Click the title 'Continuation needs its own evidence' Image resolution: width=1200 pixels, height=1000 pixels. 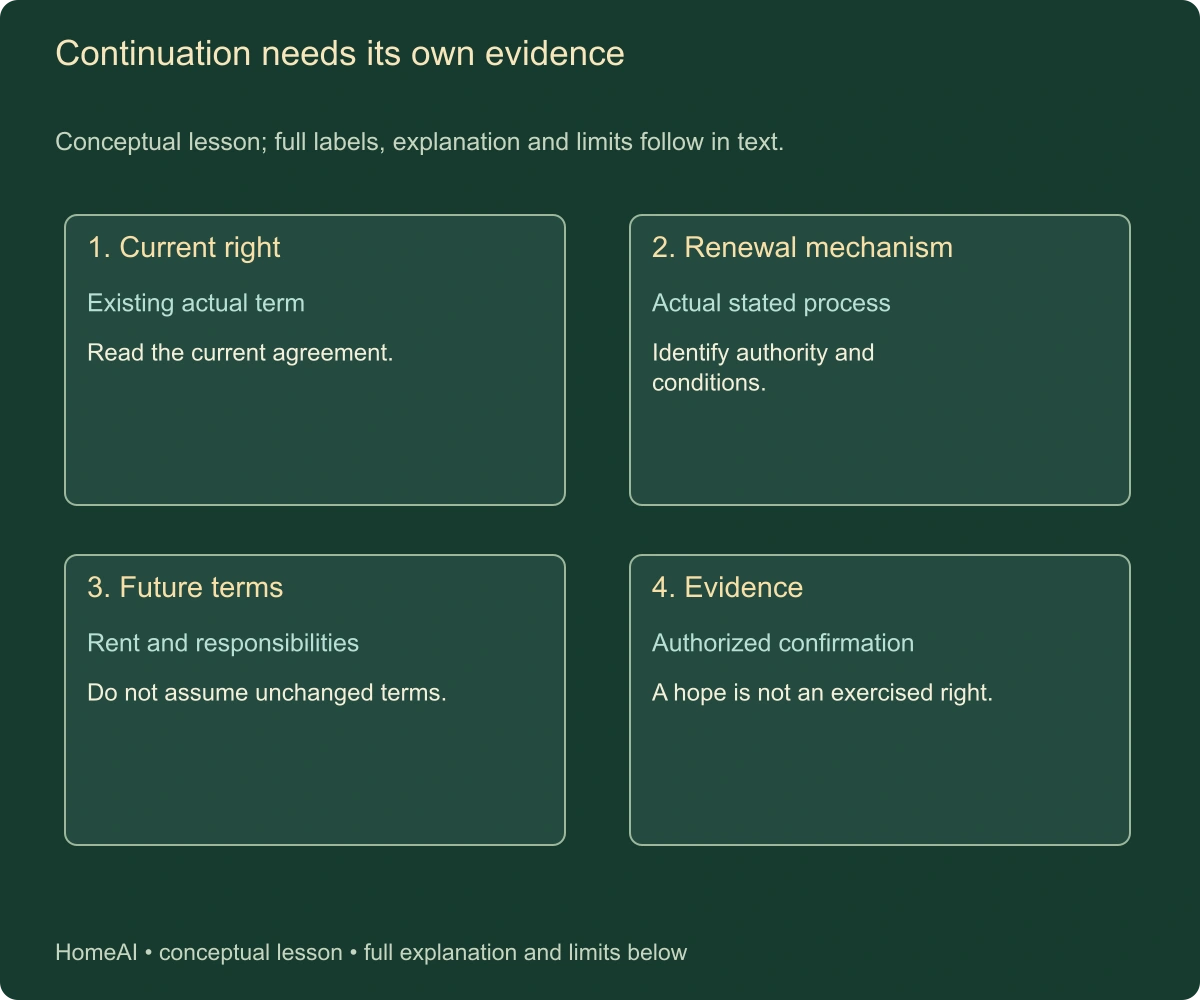[x=340, y=53]
